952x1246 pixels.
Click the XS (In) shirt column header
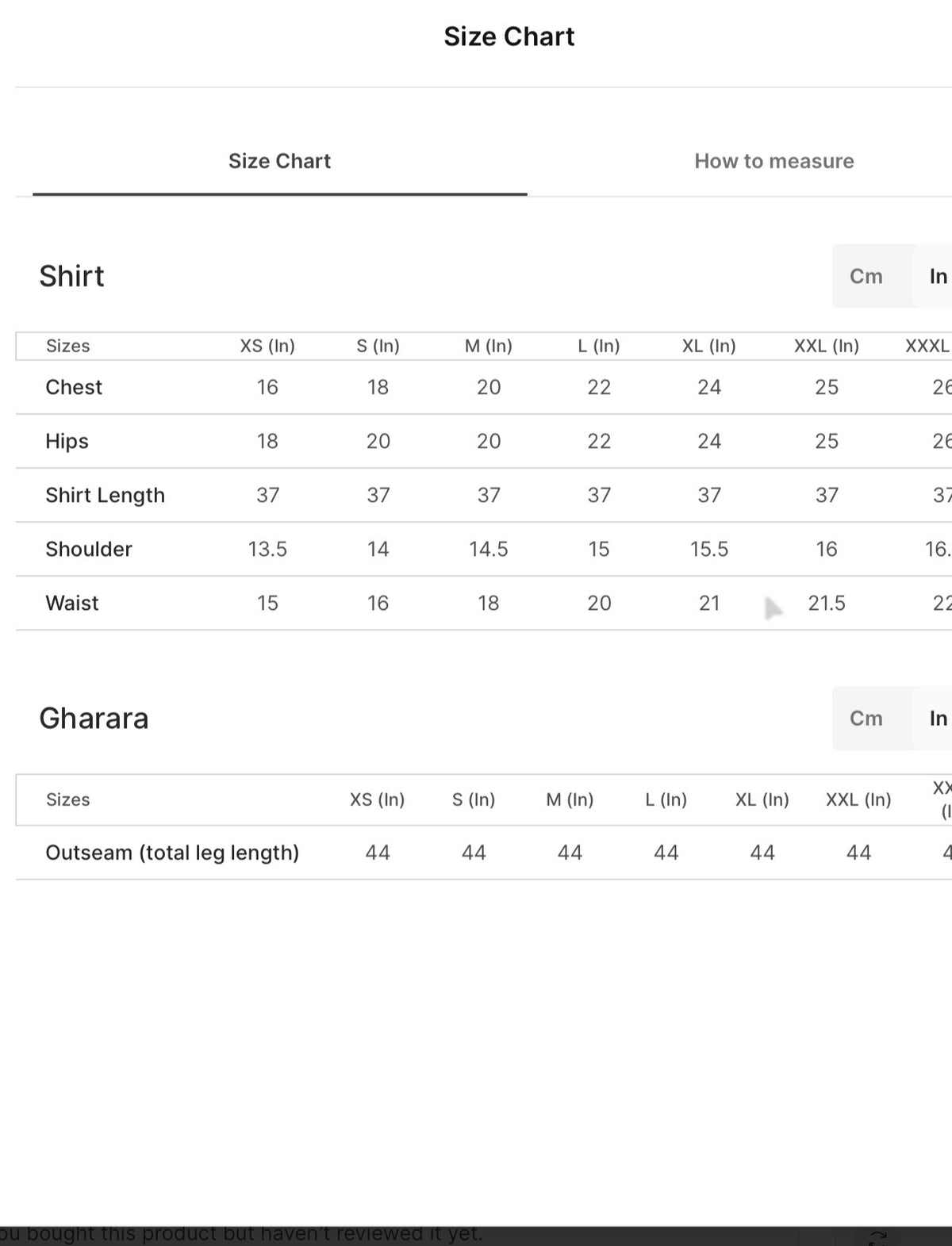pyautogui.click(x=267, y=346)
